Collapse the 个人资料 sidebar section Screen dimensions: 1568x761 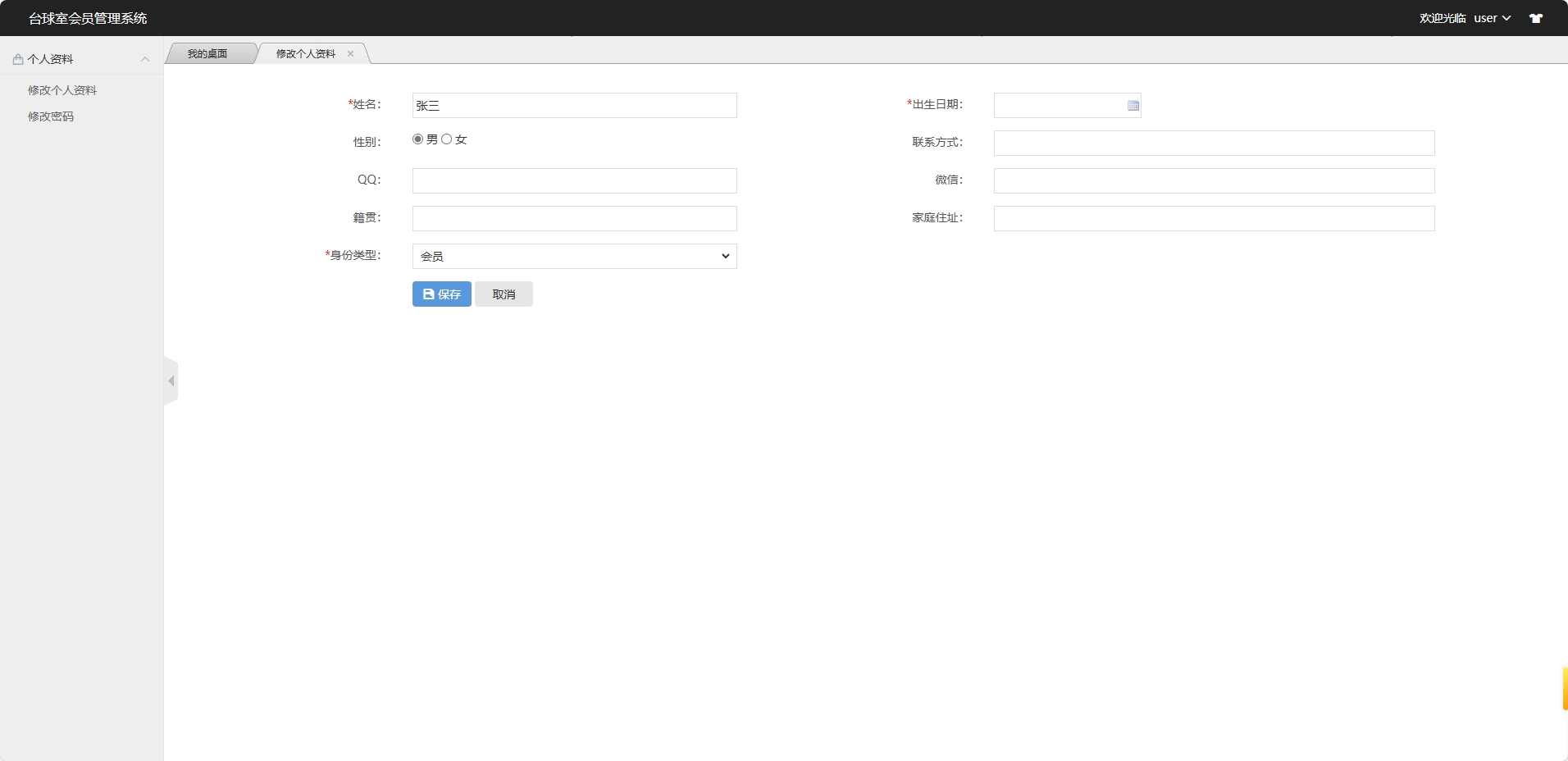(x=145, y=59)
